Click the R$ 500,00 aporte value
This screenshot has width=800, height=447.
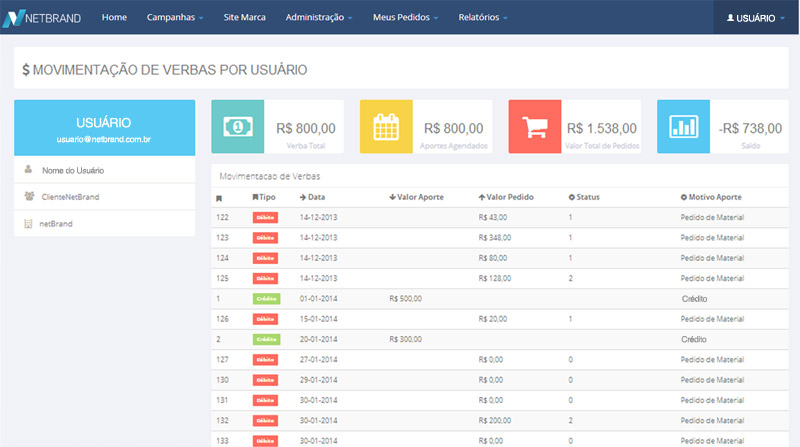point(406,299)
